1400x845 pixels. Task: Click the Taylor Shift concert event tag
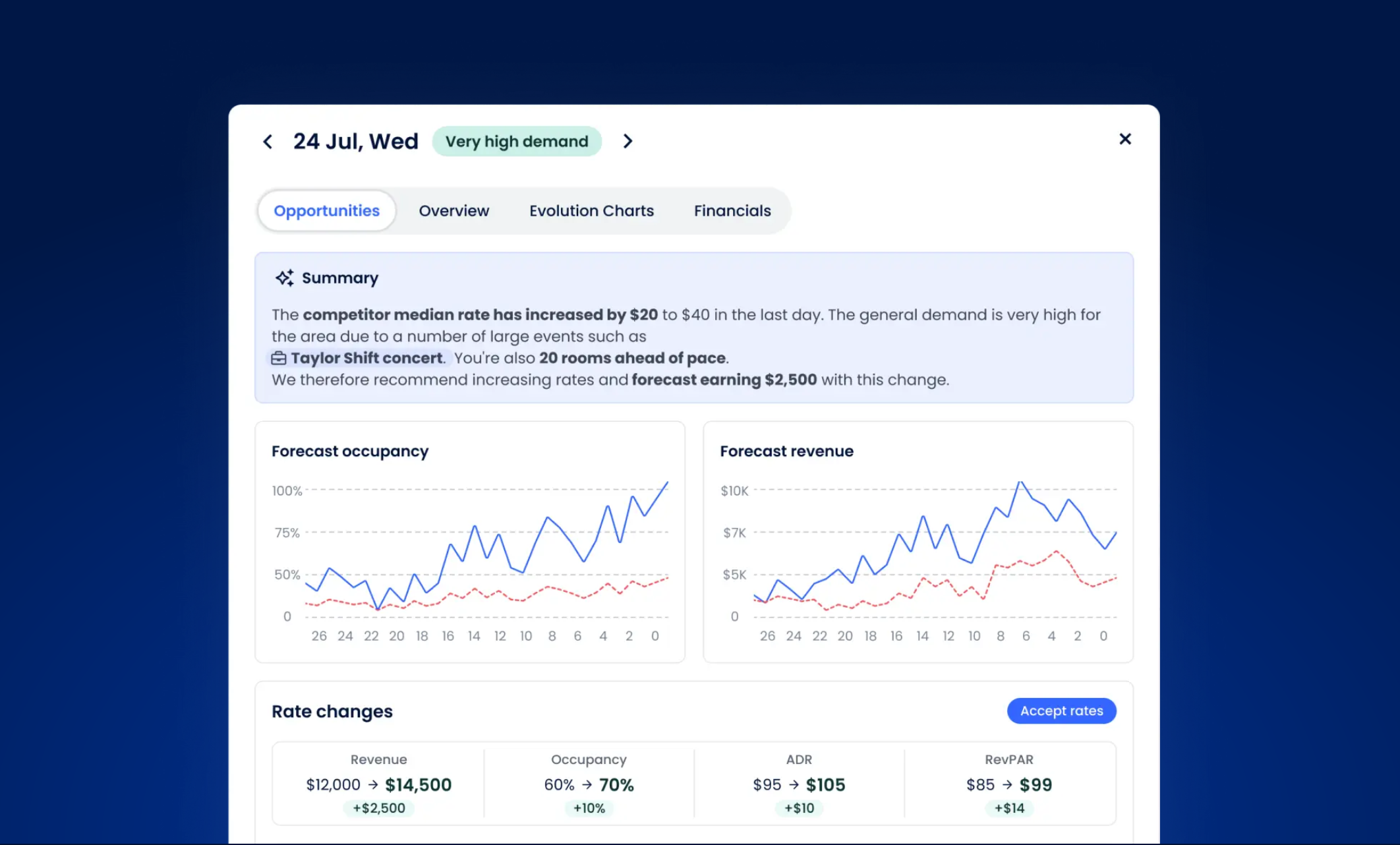click(x=359, y=358)
